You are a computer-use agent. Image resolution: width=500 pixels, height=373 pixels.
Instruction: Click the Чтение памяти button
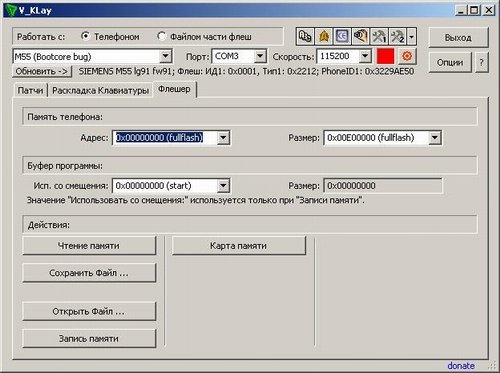(x=89, y=246)
